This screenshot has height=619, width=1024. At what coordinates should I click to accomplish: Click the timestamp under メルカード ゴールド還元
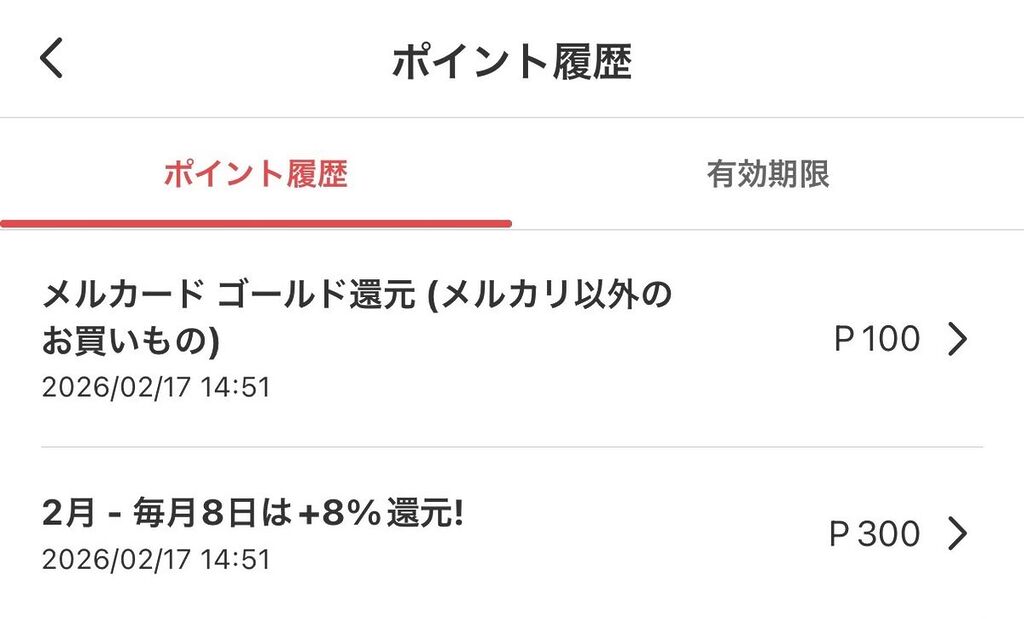tap(156, 387)
